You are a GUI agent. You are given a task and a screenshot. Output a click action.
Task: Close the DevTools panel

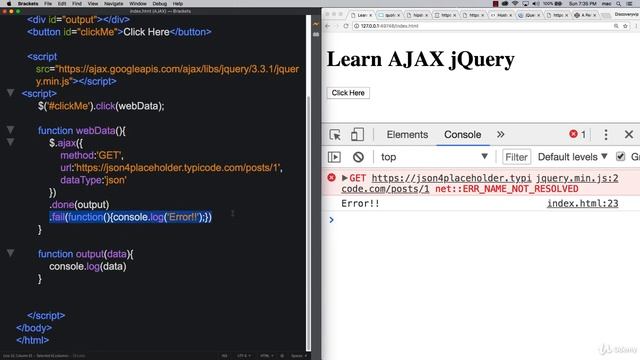pos(629,134)
